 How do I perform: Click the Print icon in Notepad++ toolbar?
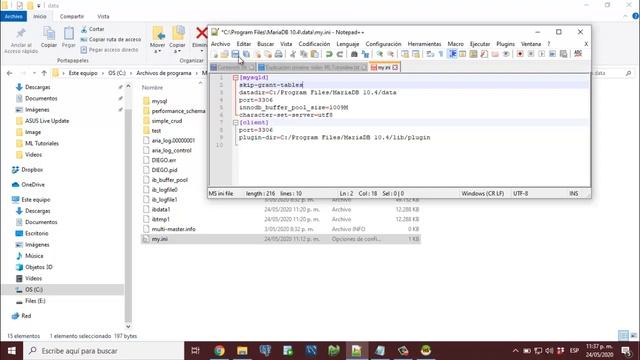pos(279,54)
